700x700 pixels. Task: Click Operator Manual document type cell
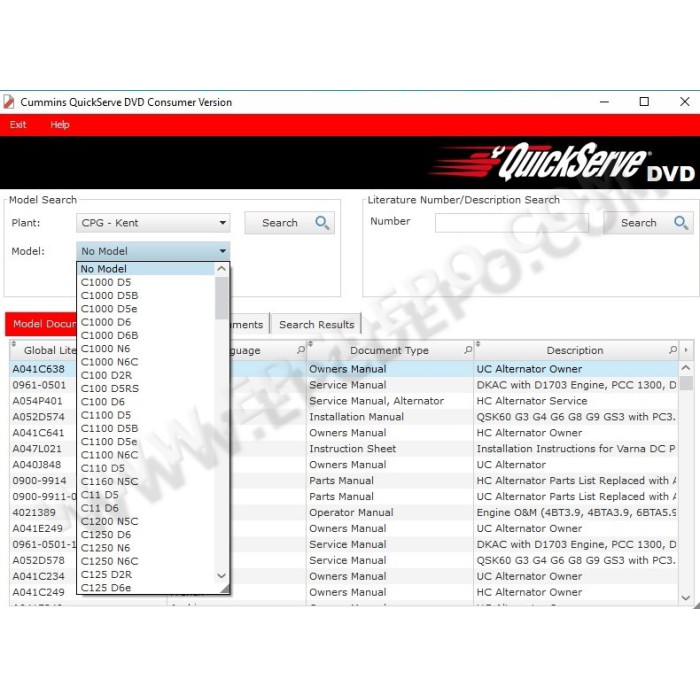[390, 512]
